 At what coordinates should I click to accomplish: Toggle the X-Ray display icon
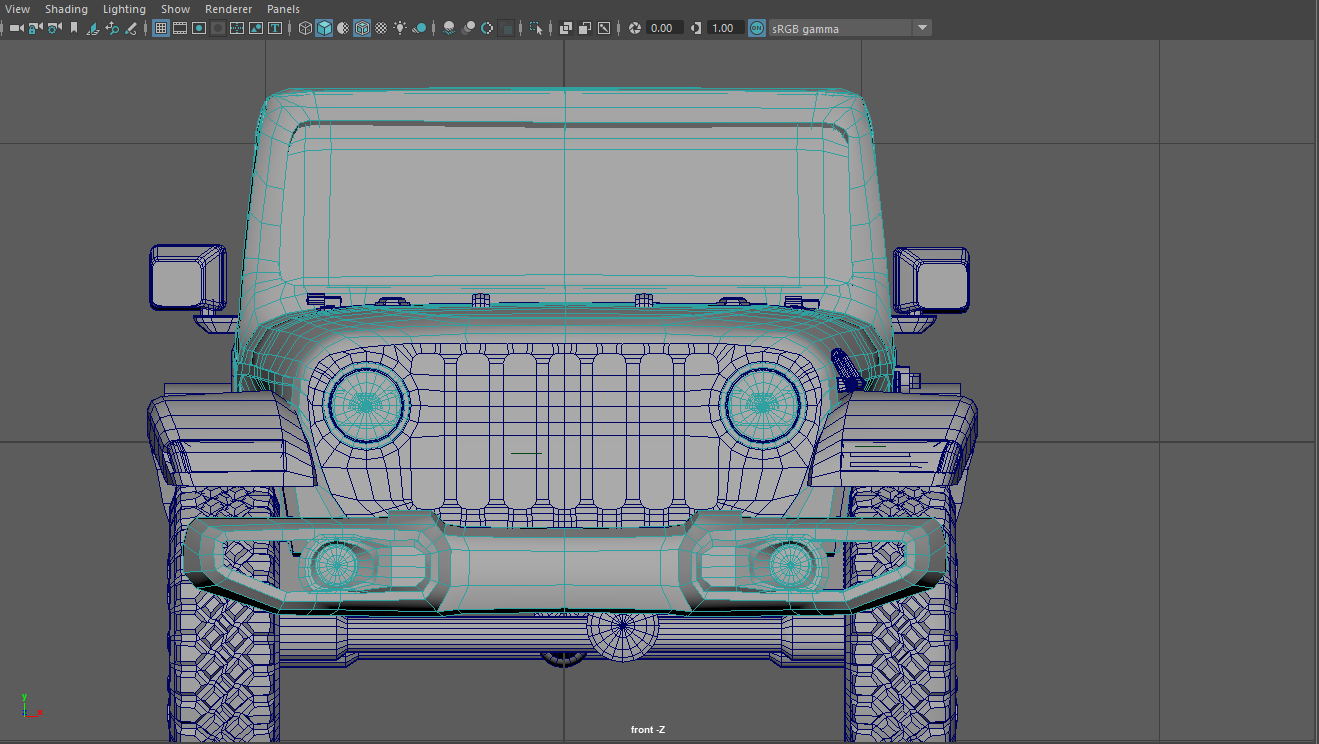pos(566,28)
